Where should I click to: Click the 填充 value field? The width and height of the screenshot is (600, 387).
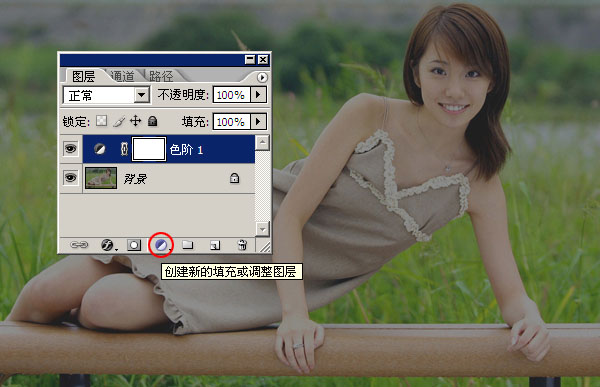point(231,122)
